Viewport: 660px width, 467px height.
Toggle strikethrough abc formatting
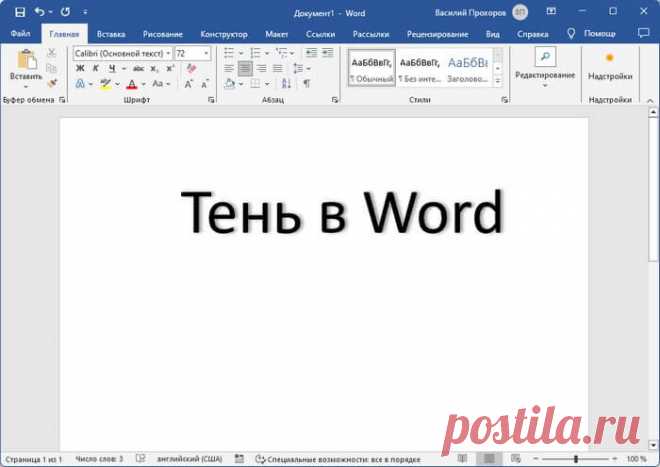[138, 68]
